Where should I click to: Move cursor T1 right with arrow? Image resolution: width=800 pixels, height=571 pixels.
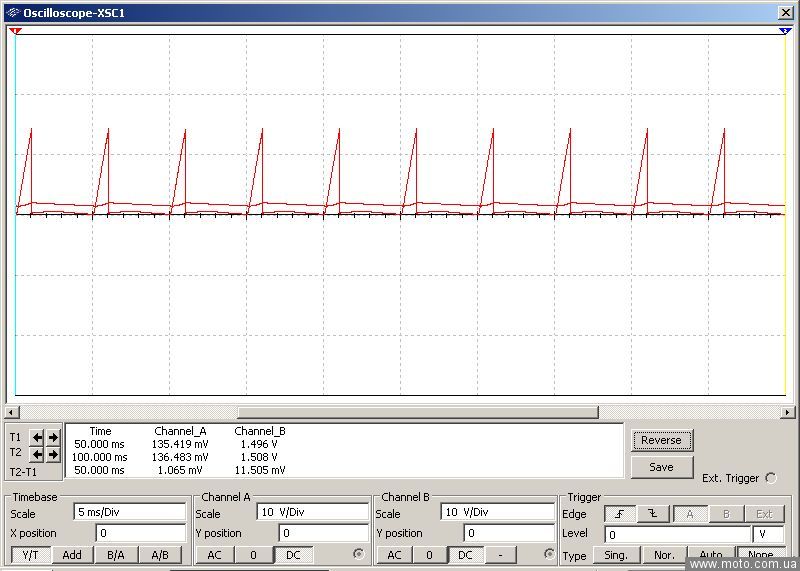[x=53, y=437]
